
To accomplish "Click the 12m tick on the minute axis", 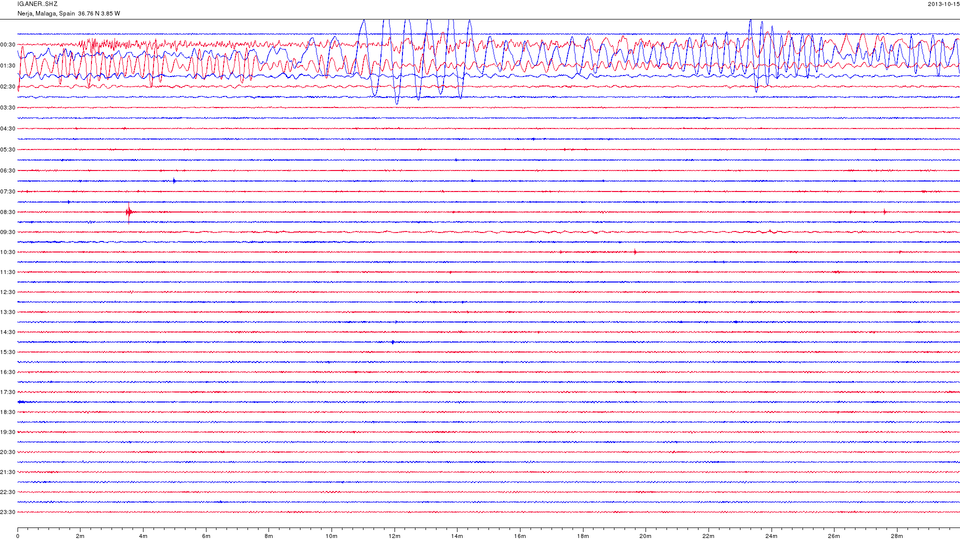I will (x=394, y=536).
